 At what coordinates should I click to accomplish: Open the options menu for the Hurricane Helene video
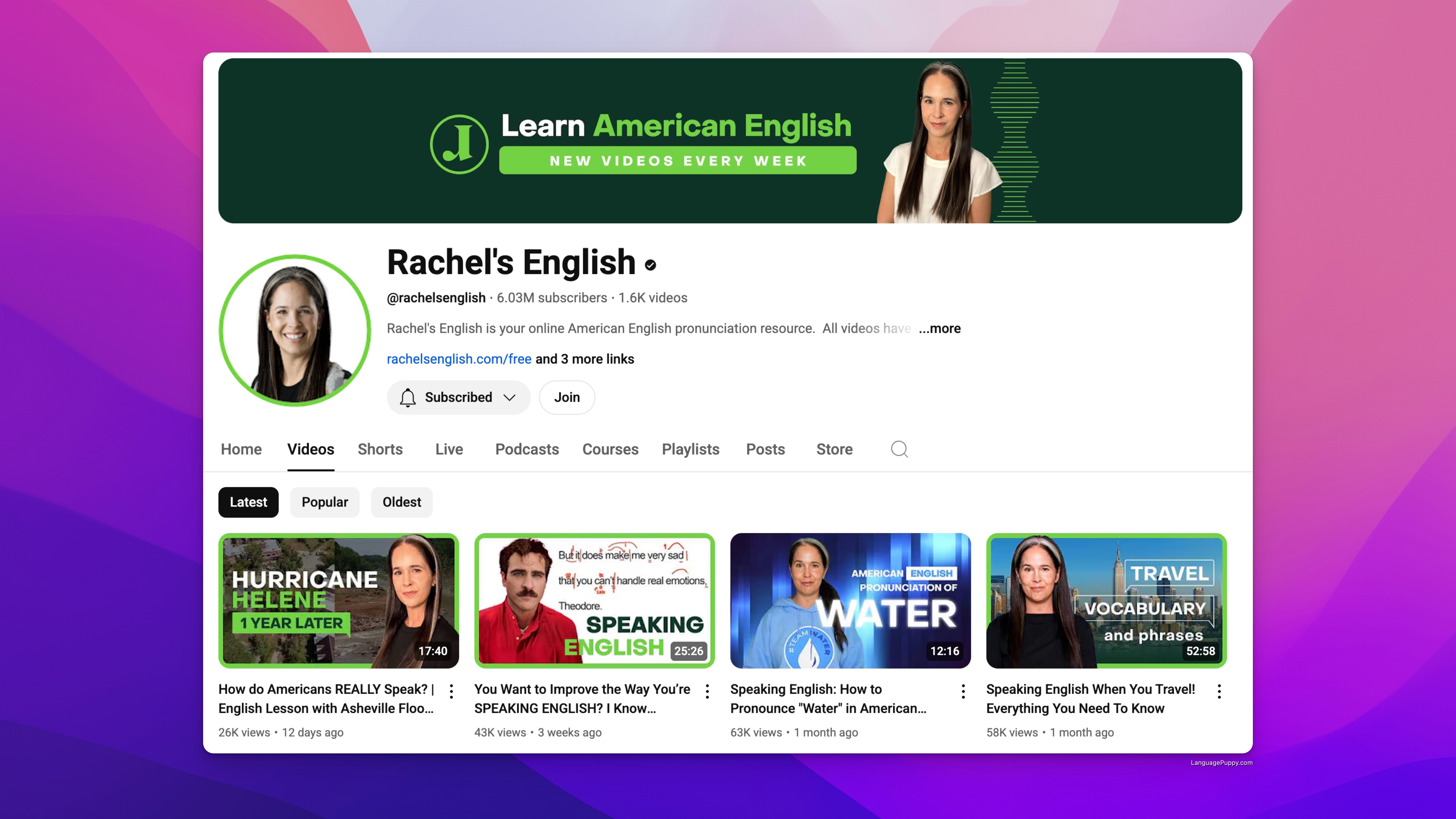tap(451, 691)
